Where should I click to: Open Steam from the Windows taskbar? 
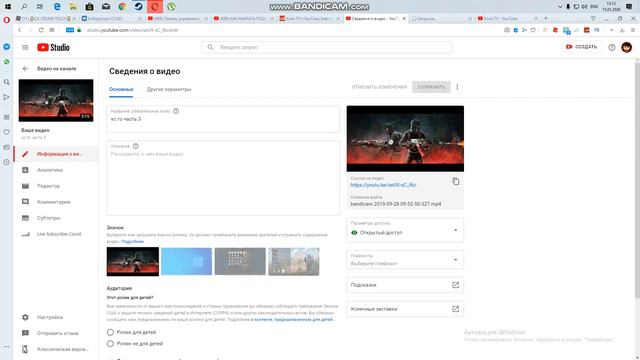pos(138,7)
